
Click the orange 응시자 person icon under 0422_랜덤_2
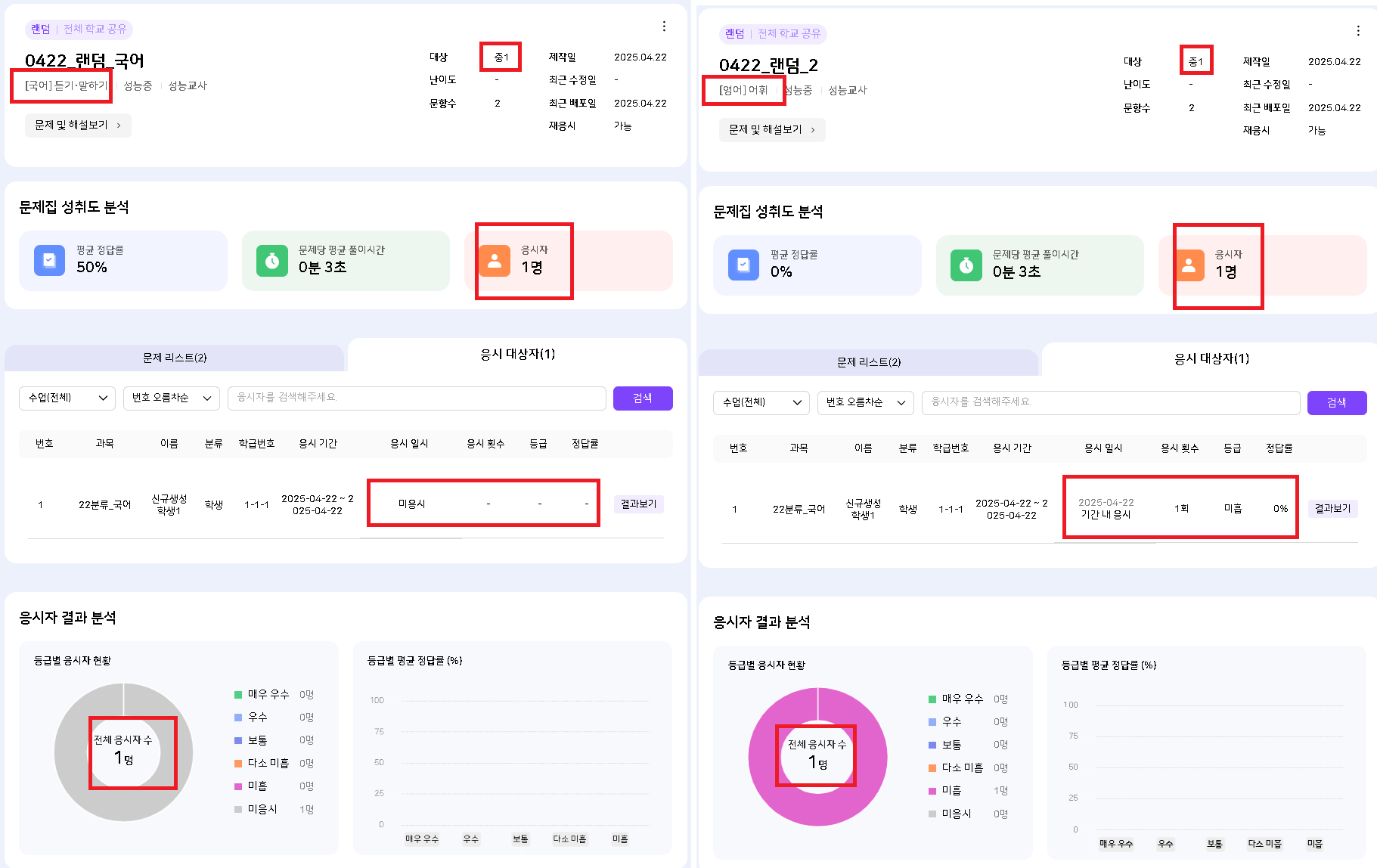point(1189,265)
